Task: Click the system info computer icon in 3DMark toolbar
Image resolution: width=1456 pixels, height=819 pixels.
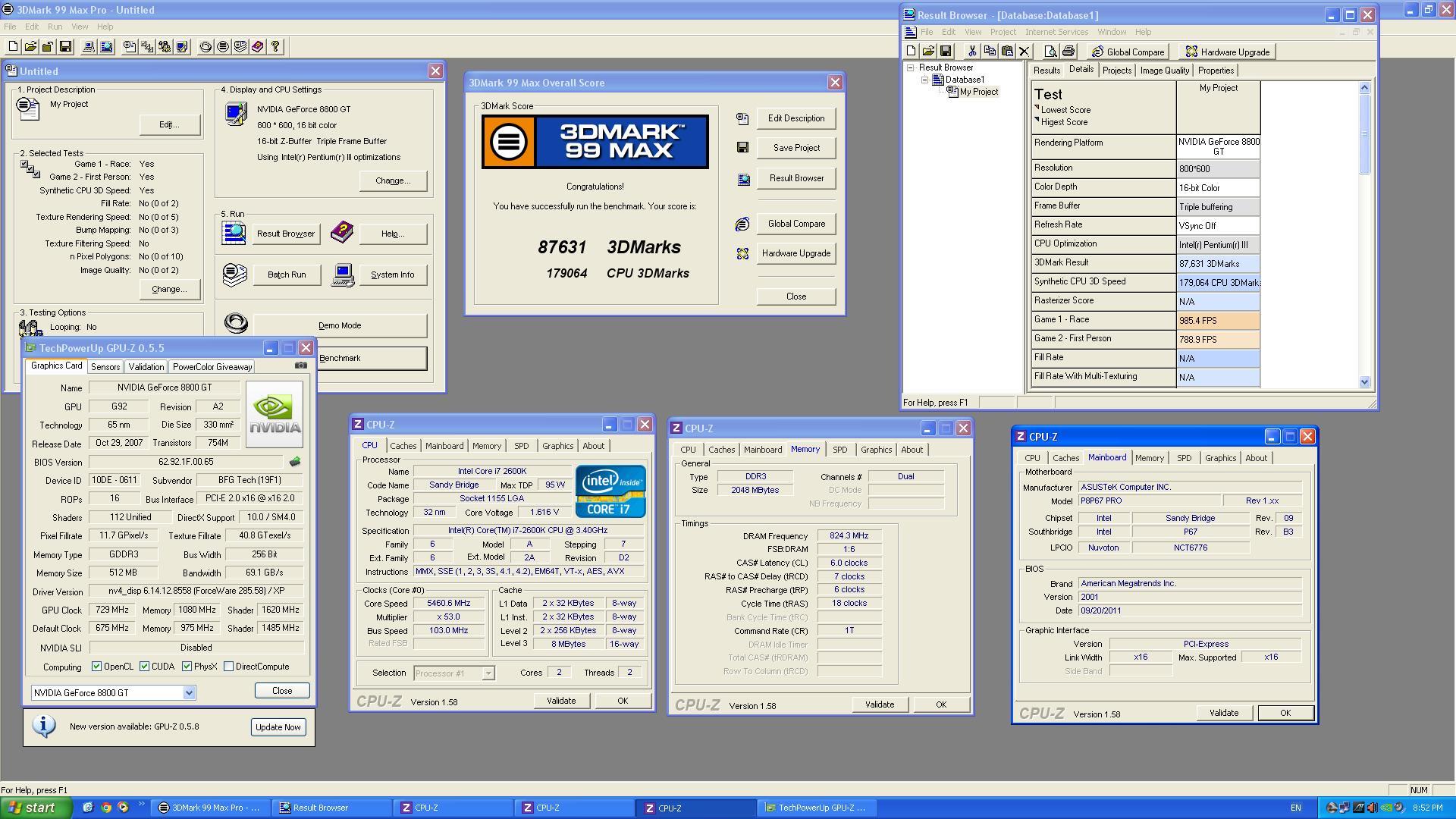Action: tap(89, 47)
